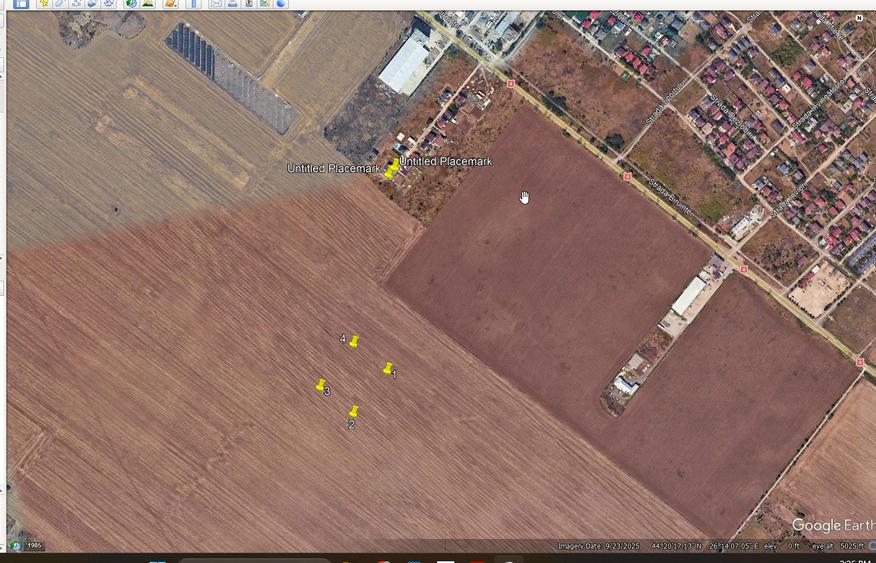Click the Print toolbar icon
876x563 pixels.
pyautogui.click(x=232, y=3)
